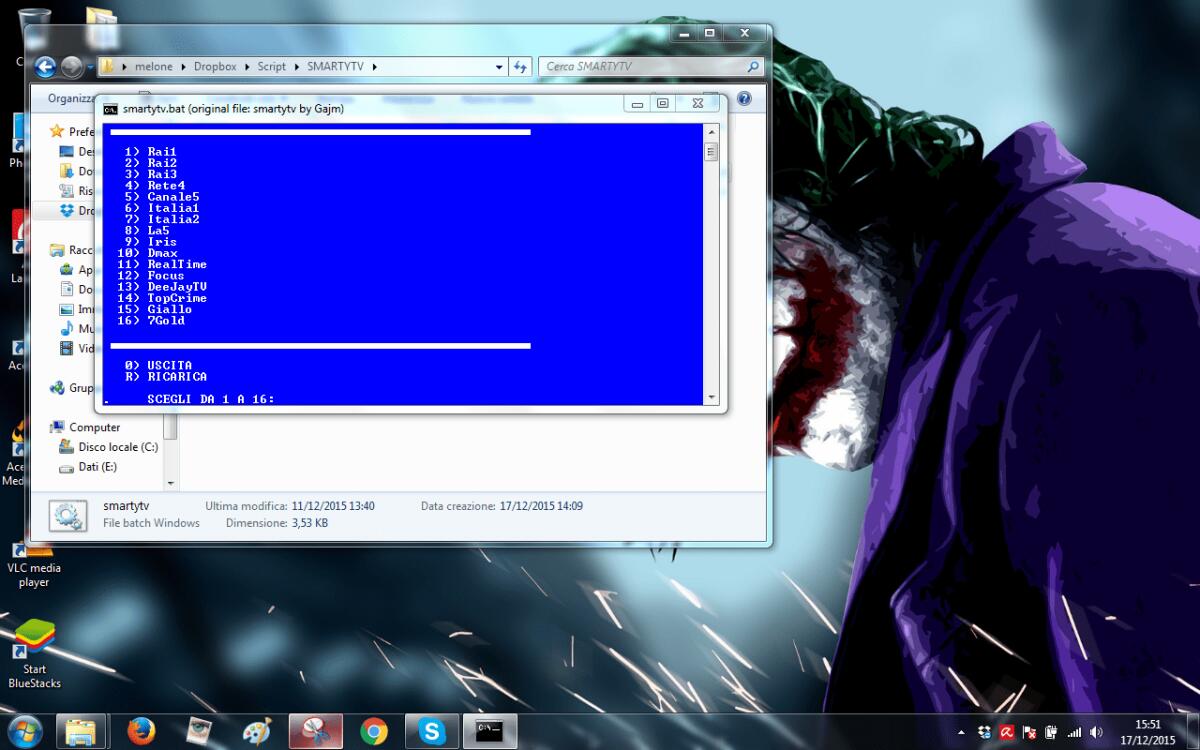This screenshot has height=750, width=1200.
Task: Click inside the Cerca SMARTYTV search box
Action: coord(640,66)
